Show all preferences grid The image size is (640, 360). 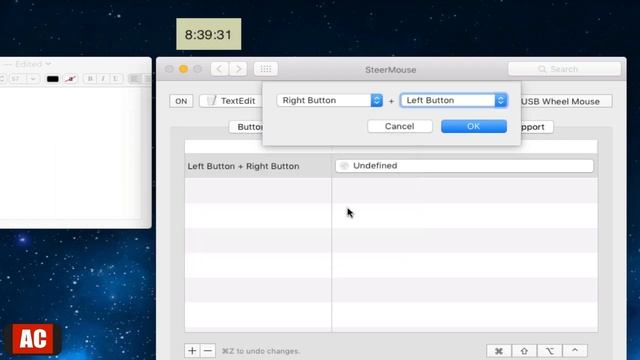click(x=266, y=69)
